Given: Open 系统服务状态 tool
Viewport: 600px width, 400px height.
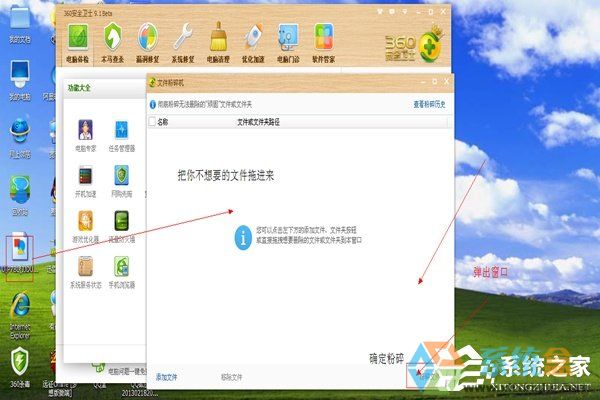Looking at the screenshot, I should pos(86,270).
